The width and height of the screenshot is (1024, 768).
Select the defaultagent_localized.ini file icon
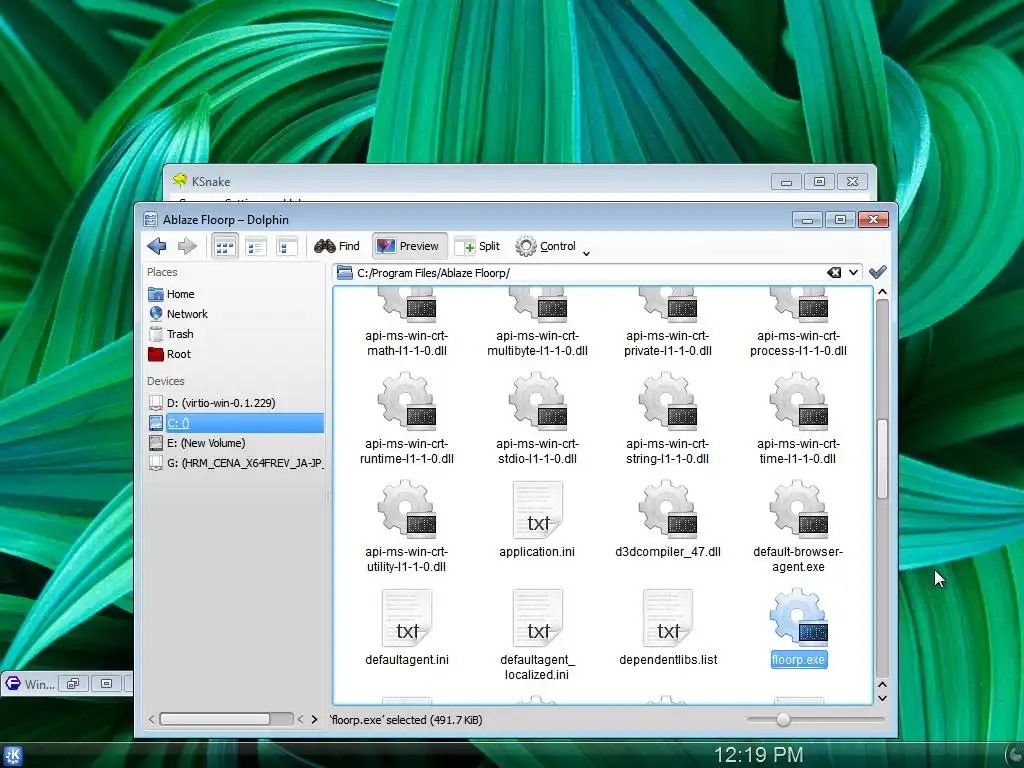pyautogui.click(x=537, y=618)
